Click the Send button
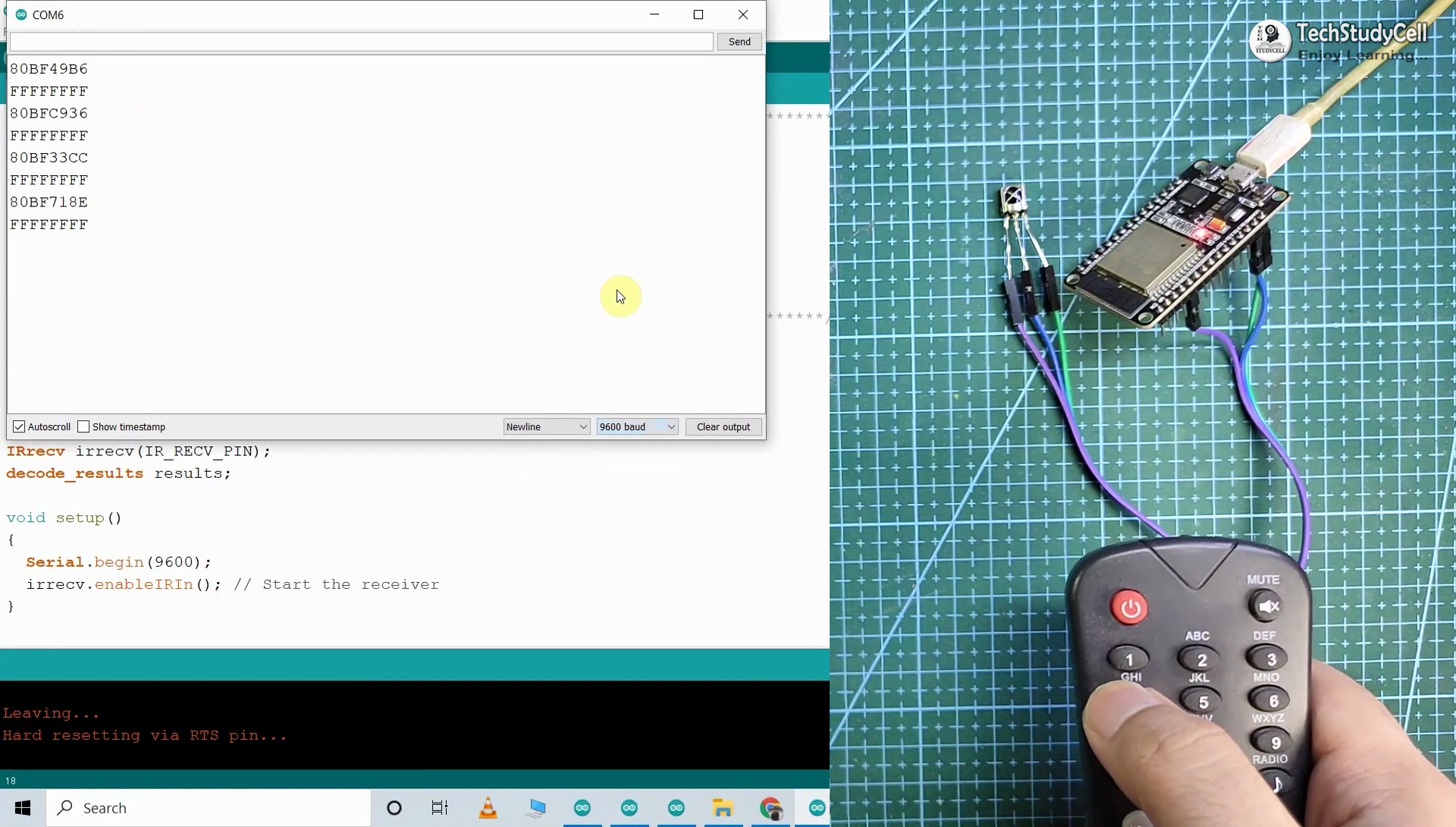The image size is (1456, 827). coord(739,42)
